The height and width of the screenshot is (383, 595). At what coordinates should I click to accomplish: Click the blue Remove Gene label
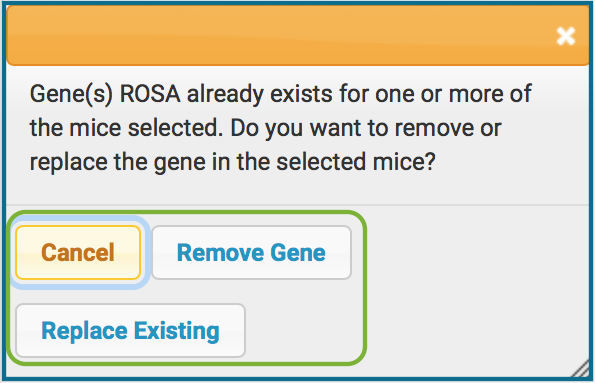pos(251,253)
